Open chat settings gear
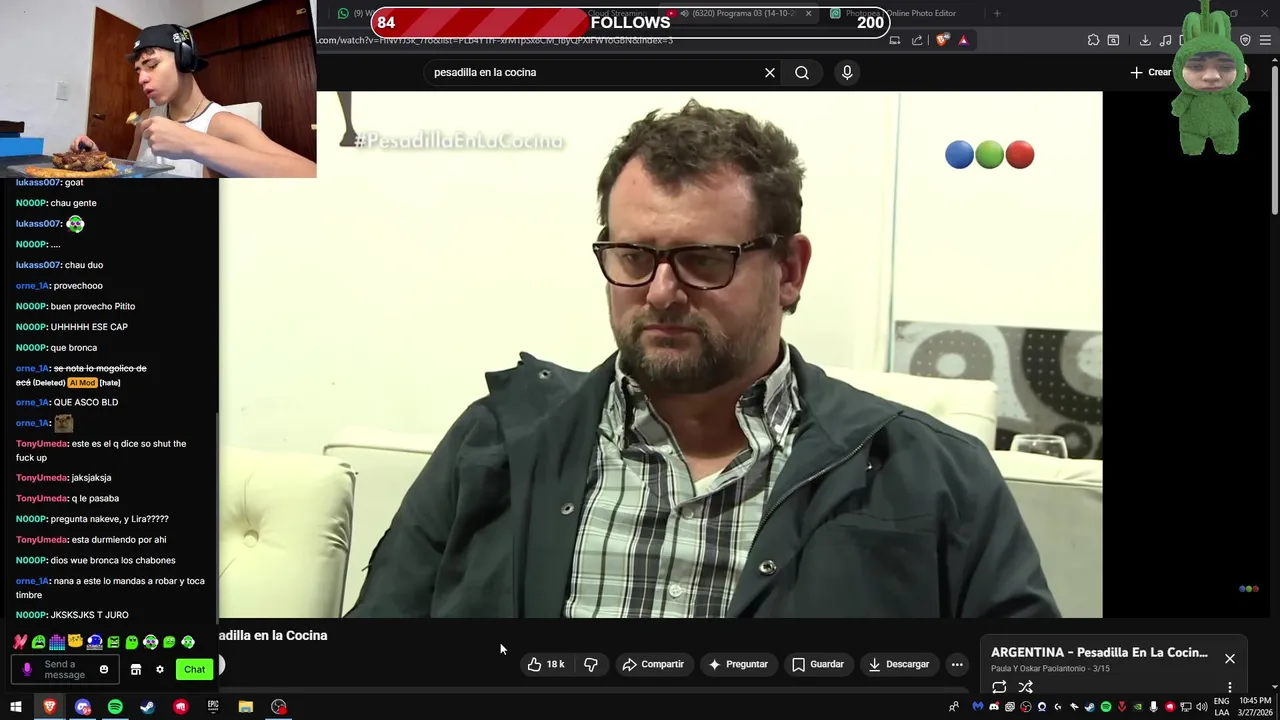This screenshot has height=720, width=1280. pyautogui.click(x=159, y=669)
